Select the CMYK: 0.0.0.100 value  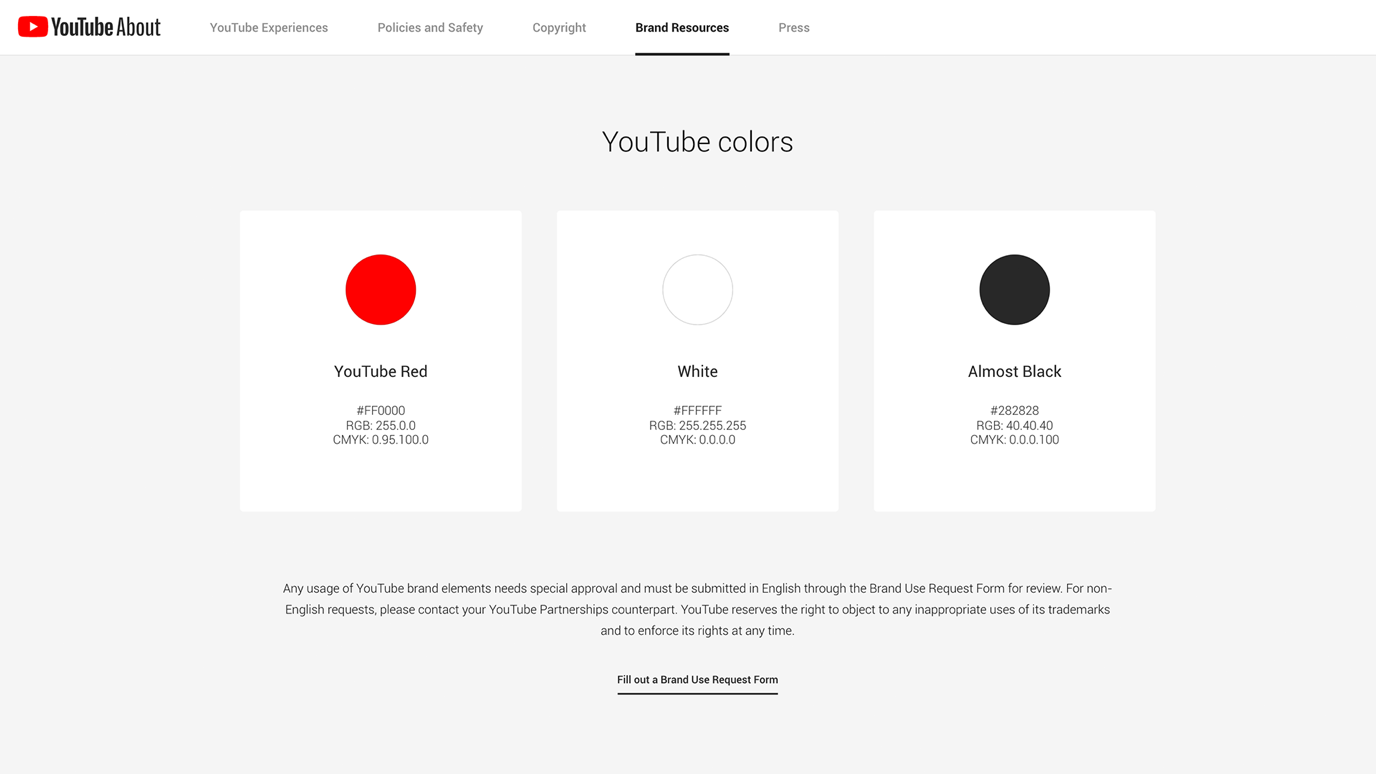point(1014,440)
